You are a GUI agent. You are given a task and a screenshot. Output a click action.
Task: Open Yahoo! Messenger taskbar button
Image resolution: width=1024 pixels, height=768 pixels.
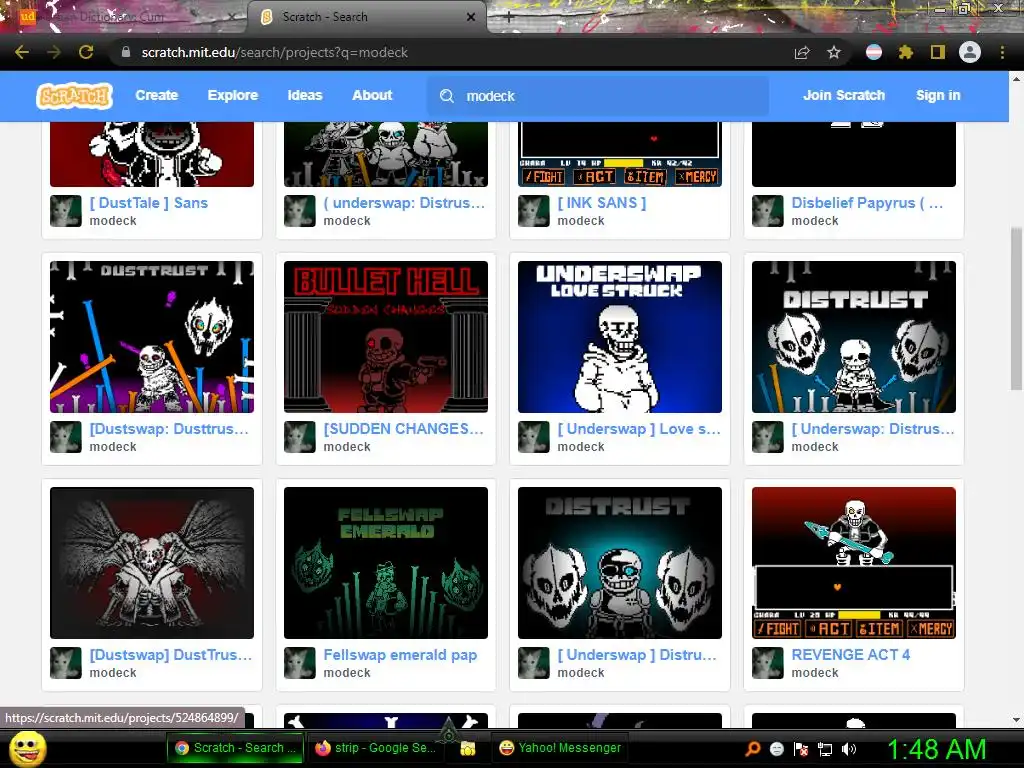pyautogui.click(x=560, y=748)
